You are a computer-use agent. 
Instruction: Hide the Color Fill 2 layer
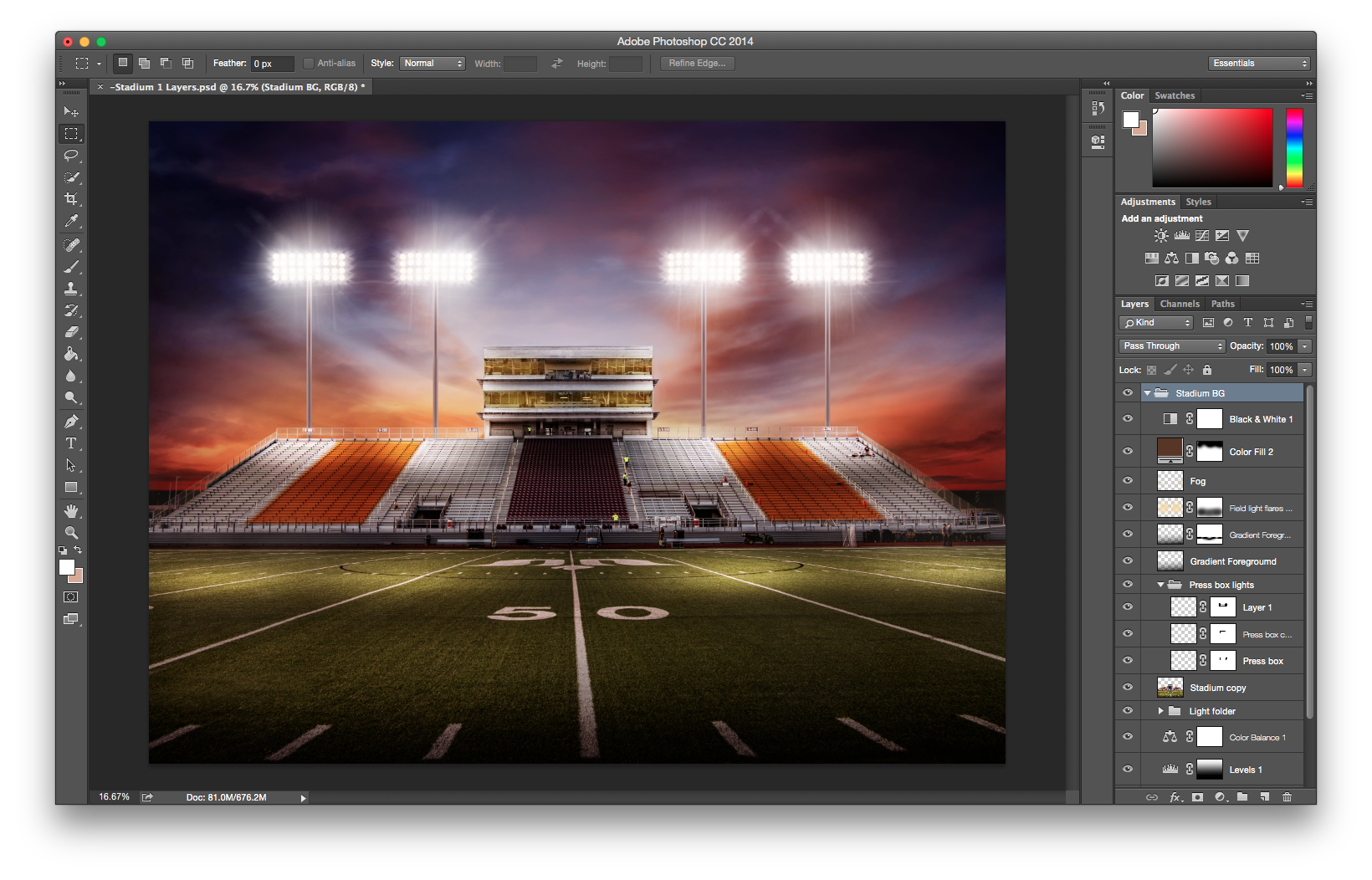click(x=1128, y=452)
